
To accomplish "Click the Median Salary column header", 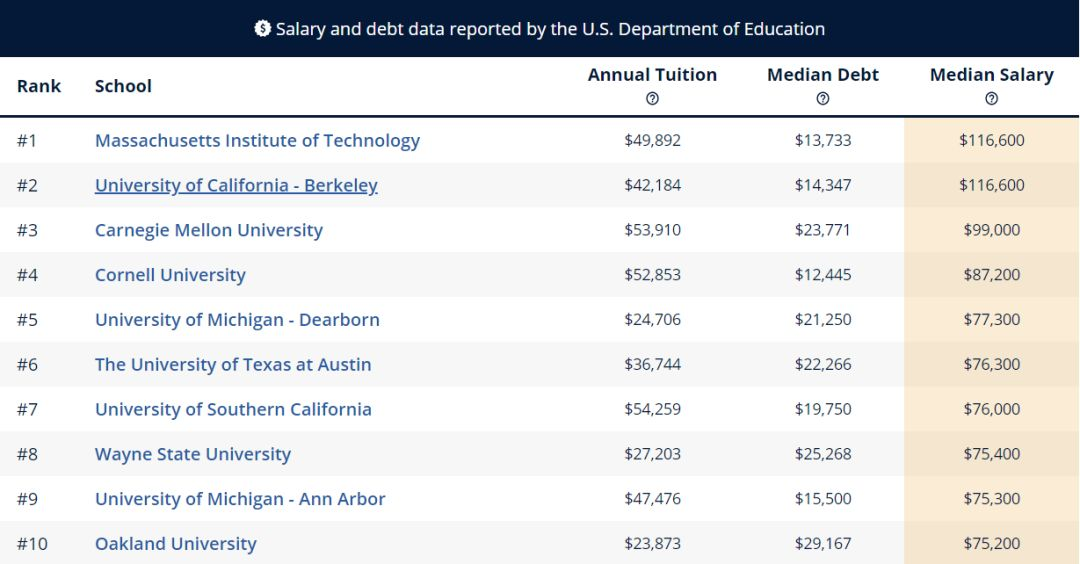I will point(991,75).
